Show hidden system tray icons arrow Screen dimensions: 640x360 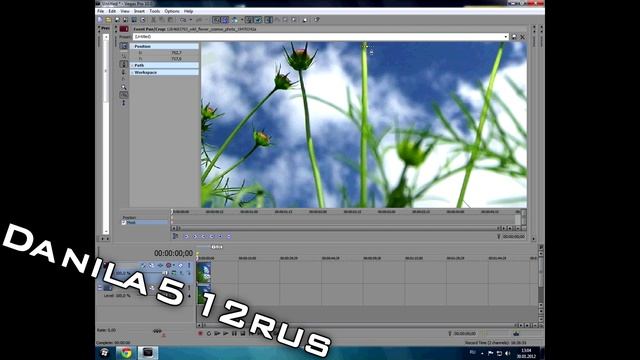coord(482,353)
